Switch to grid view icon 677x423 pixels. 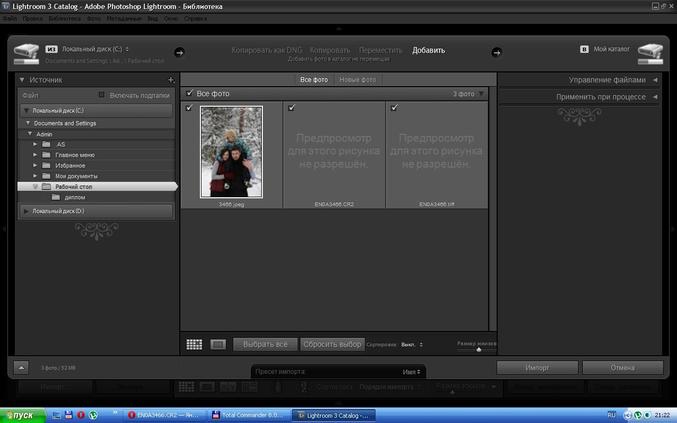194,344
